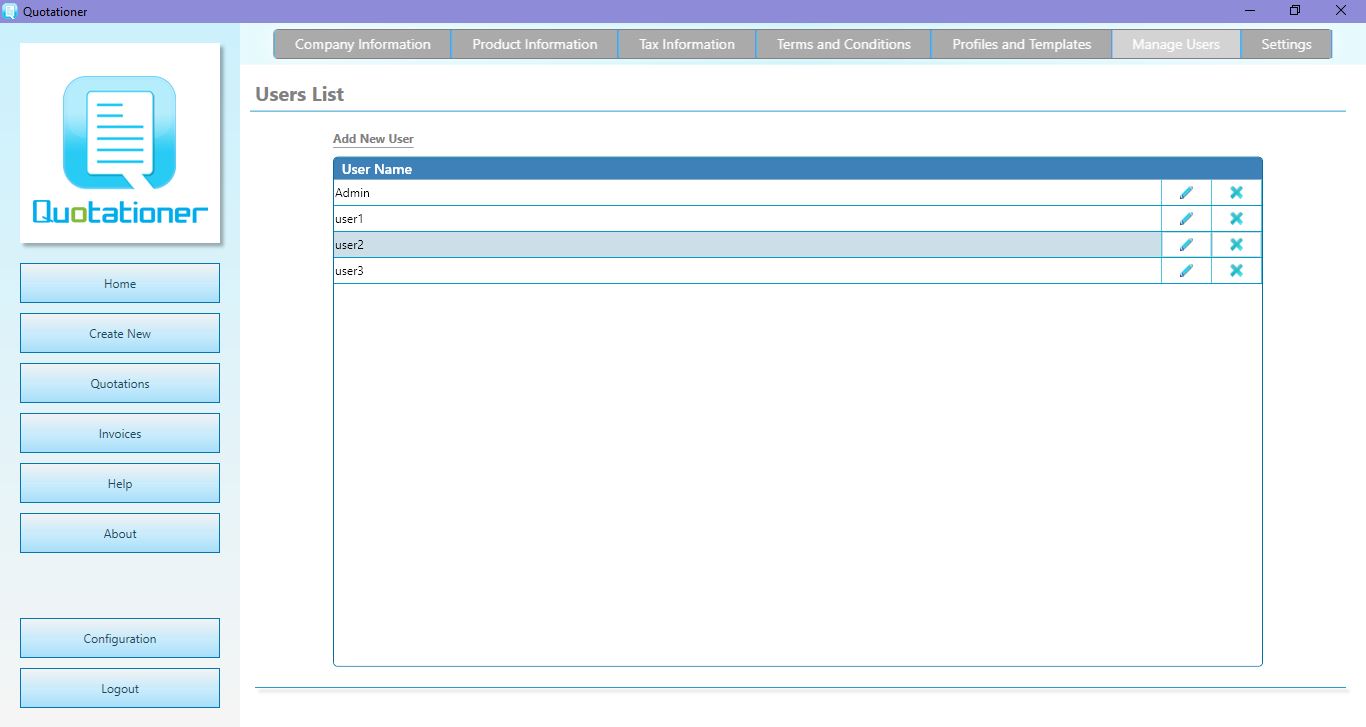Viewport: 1366px width, 727px height.
Task: Open edit for user3 with pencil icon
Action: pyautogui.click(x=1186, y=271)
